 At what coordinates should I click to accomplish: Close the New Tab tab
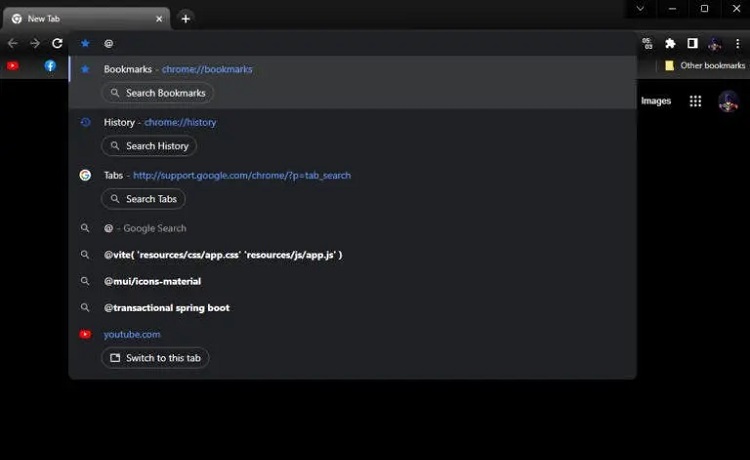pos(159,19)
